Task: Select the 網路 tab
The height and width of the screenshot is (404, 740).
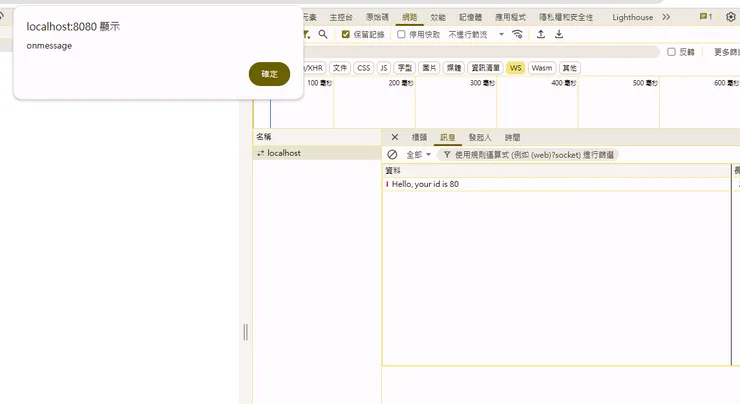Action: click(x=409, y=17)
